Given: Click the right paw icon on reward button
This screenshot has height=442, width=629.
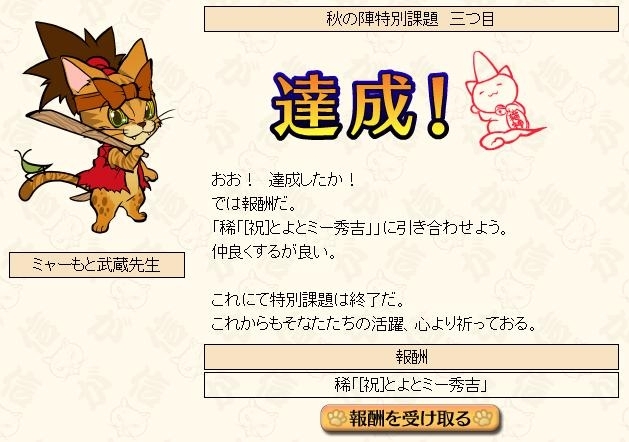Looking at the screenshot, I should point(483,418).
